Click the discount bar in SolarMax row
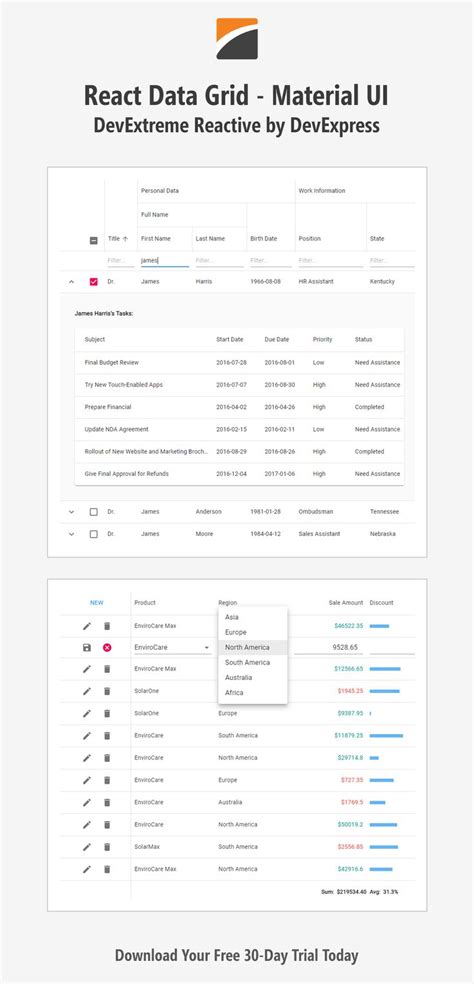Image resolution: width=474 pixels, height=984 pixels. pos(384,847)
